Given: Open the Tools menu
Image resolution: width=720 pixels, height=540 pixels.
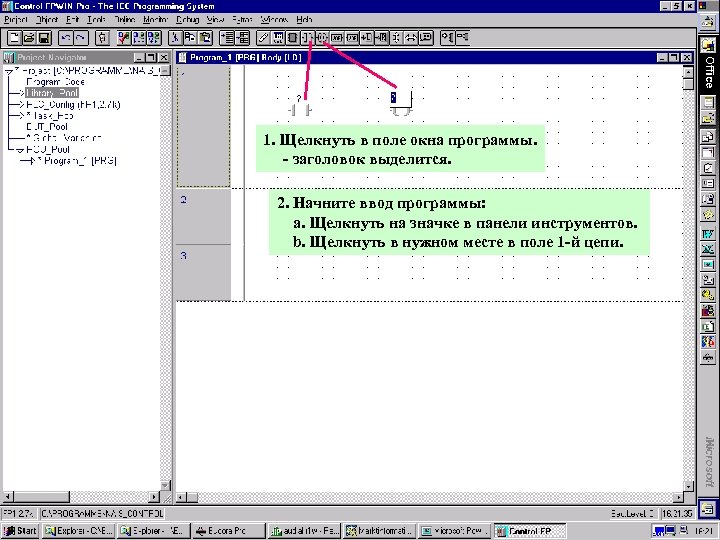Looking at the screenshot, I should 96,20.
